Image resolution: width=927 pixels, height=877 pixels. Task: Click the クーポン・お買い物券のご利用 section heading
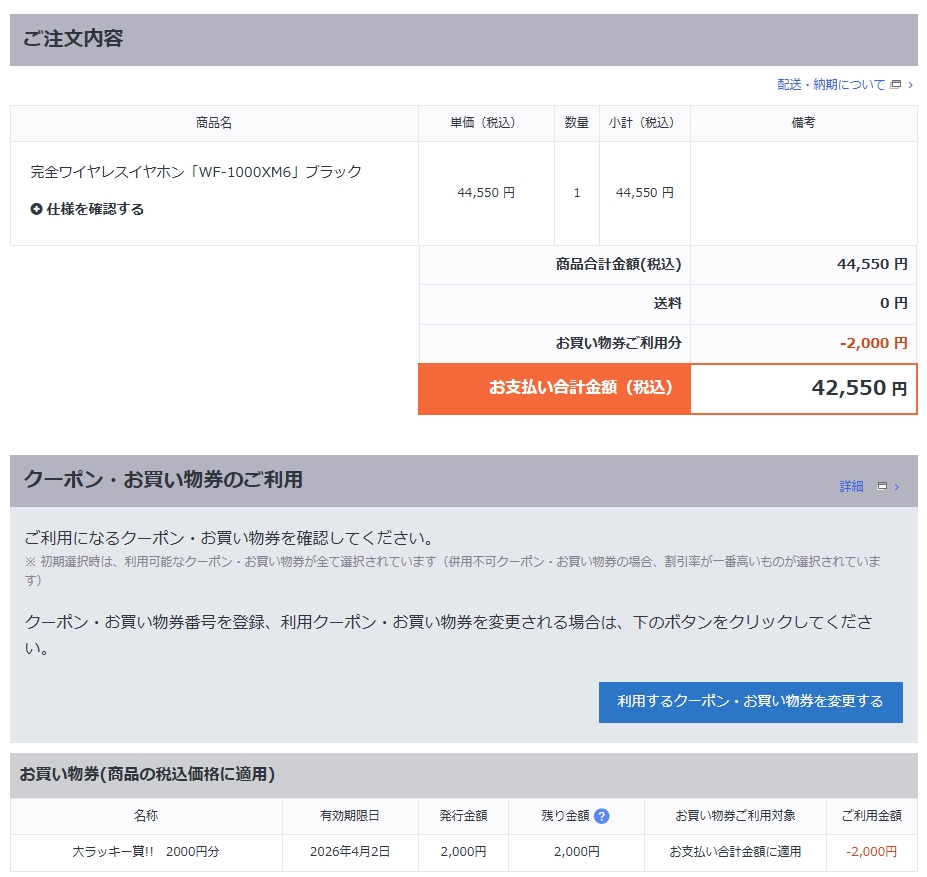(x=163, y=480)
